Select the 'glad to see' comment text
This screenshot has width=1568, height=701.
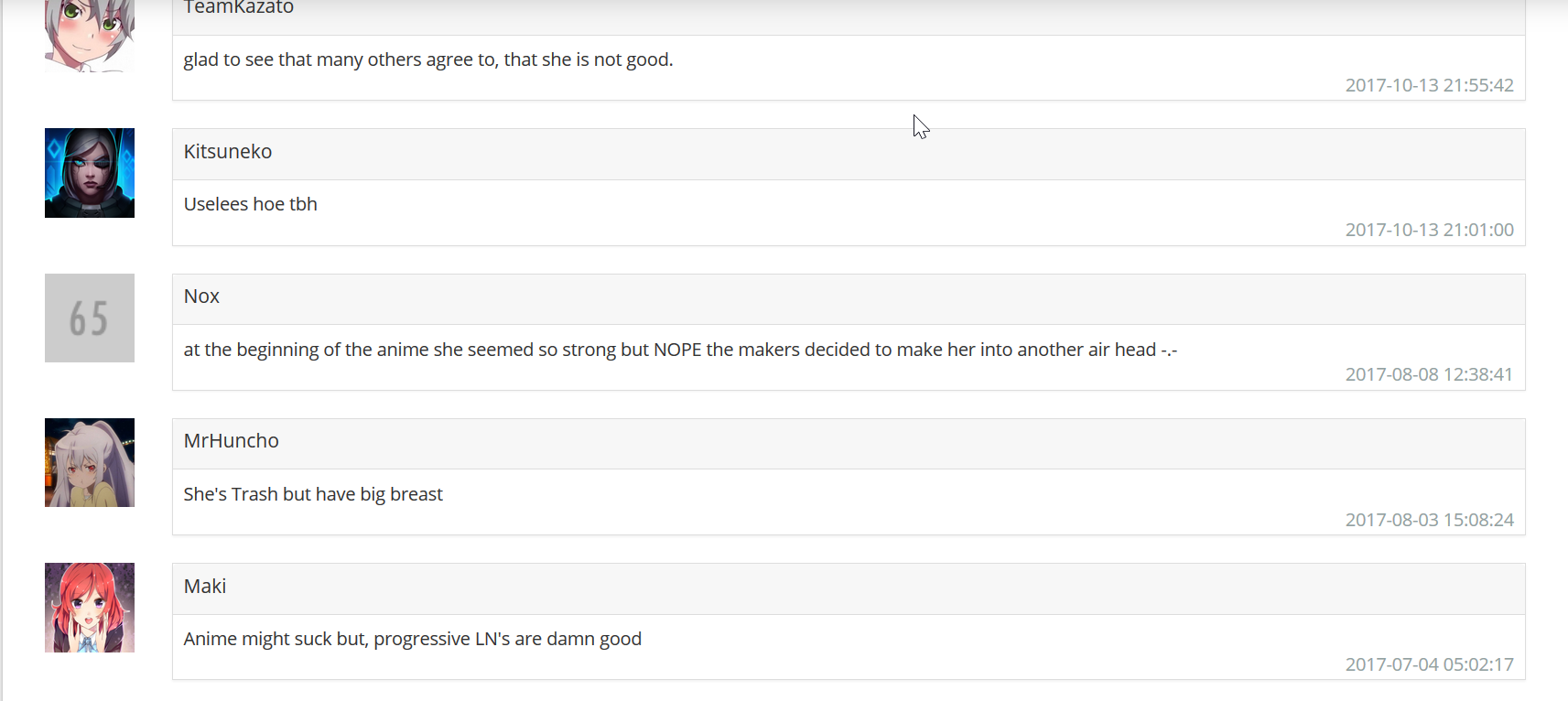tap(428, 59)
